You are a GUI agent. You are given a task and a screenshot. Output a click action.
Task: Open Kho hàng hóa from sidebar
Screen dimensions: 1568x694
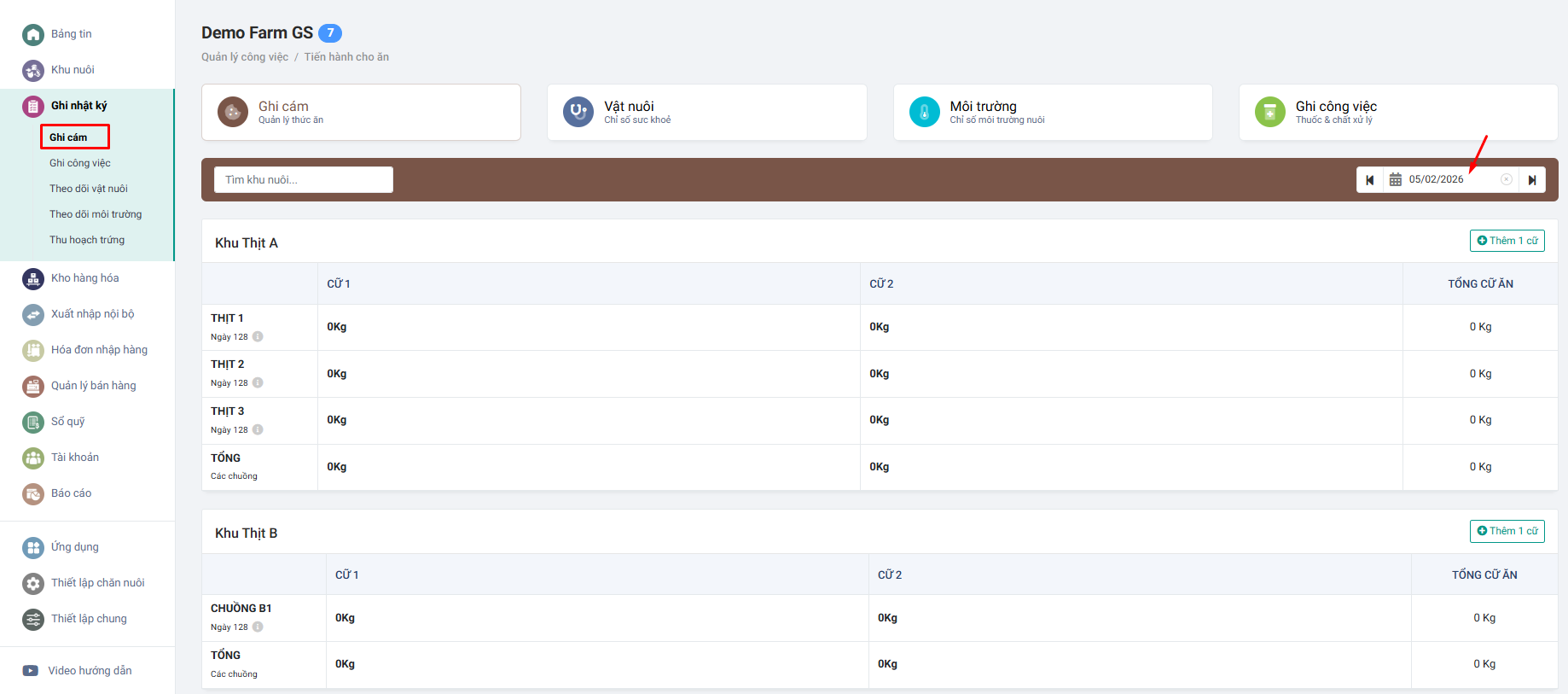pos(84,278)
